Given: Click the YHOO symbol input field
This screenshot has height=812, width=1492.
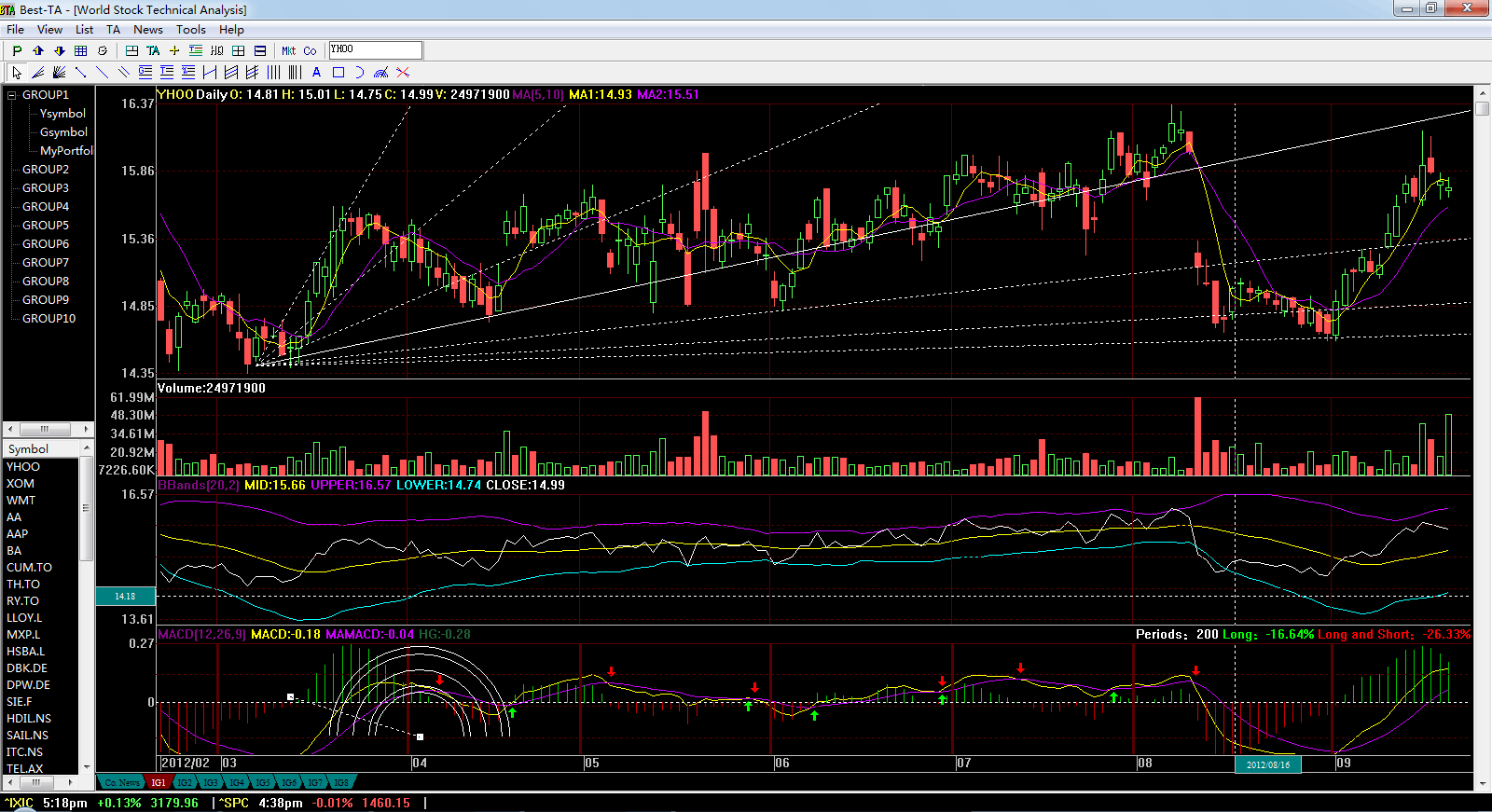Looking at the screenshot, I should (376, 49).
